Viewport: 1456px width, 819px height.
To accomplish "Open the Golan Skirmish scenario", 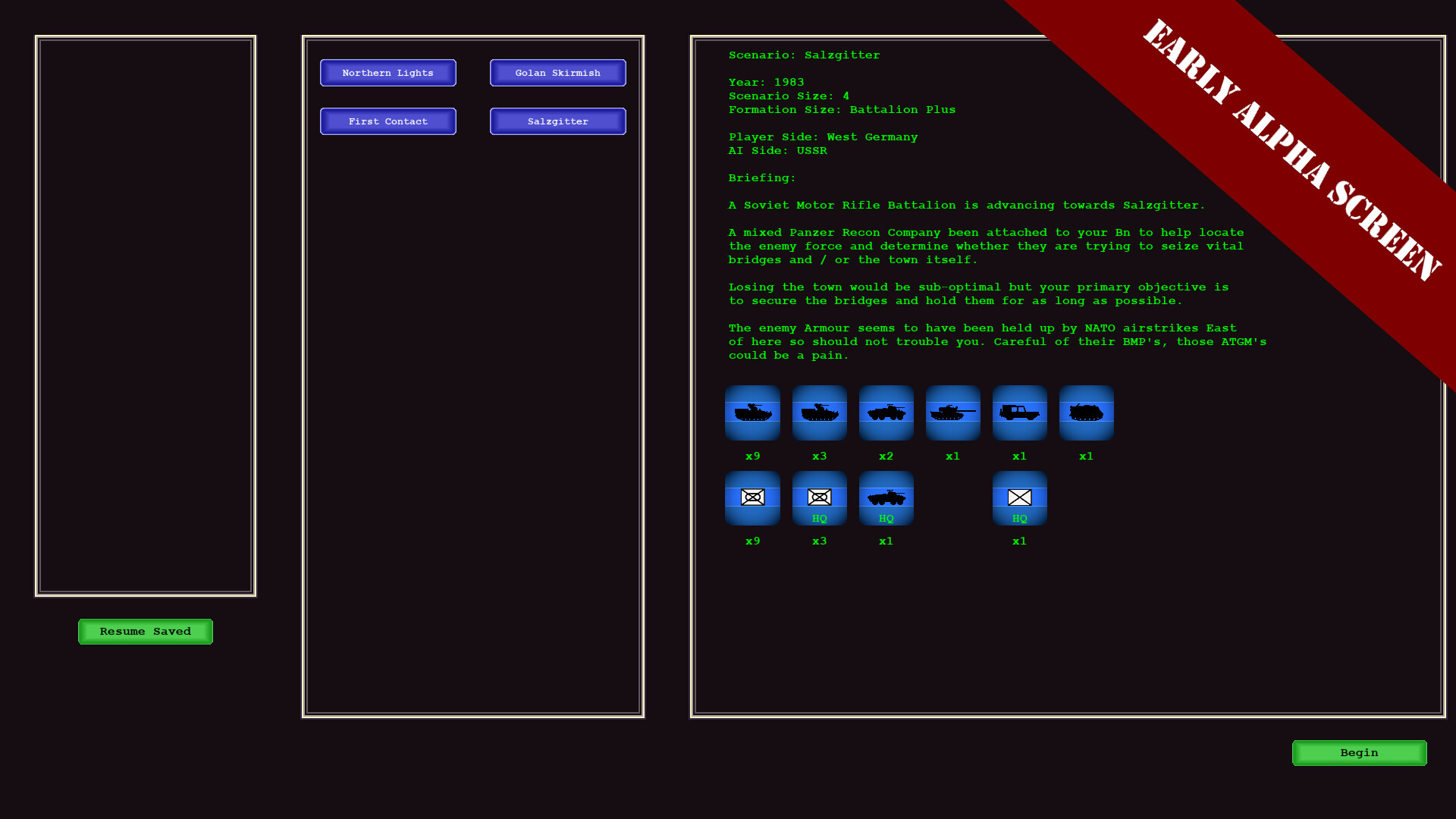I will tap(557, 73).
